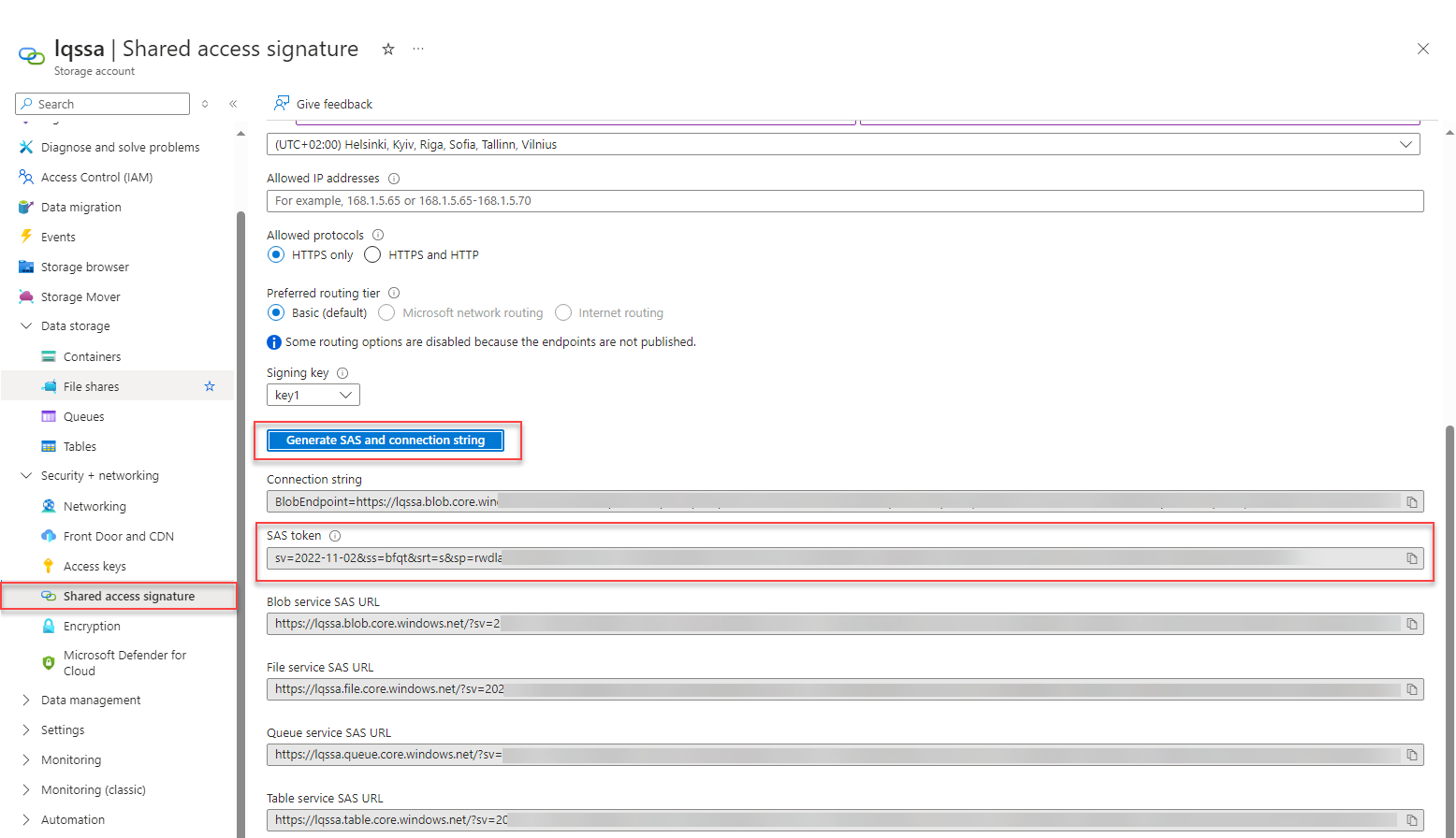Image resolution: width=1456 pixels, height=838 pixels.
Task: Copy the connection string value
Action: pos(1411,502)
